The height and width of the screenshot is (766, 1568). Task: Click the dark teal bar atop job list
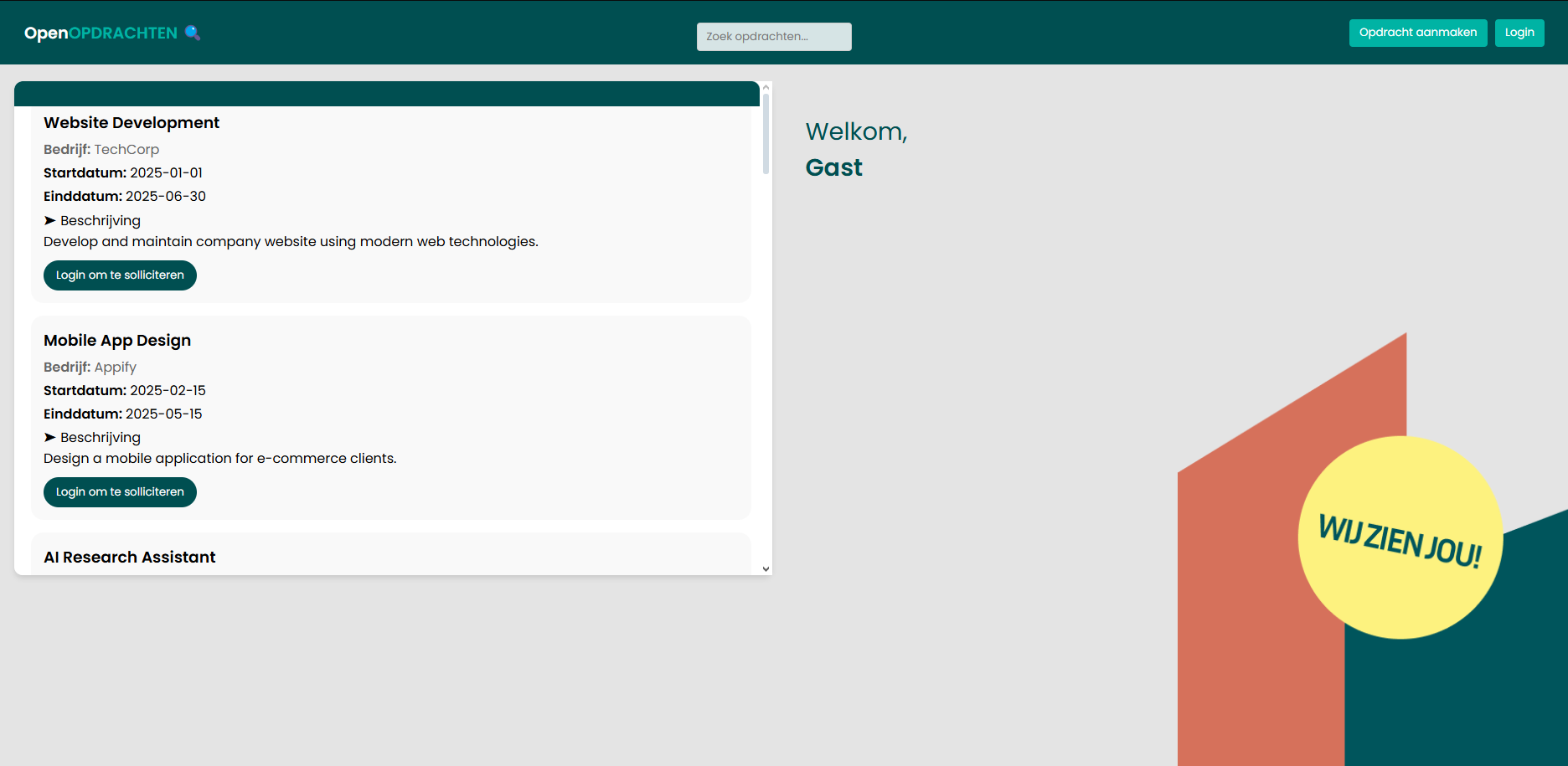[386, 94]
